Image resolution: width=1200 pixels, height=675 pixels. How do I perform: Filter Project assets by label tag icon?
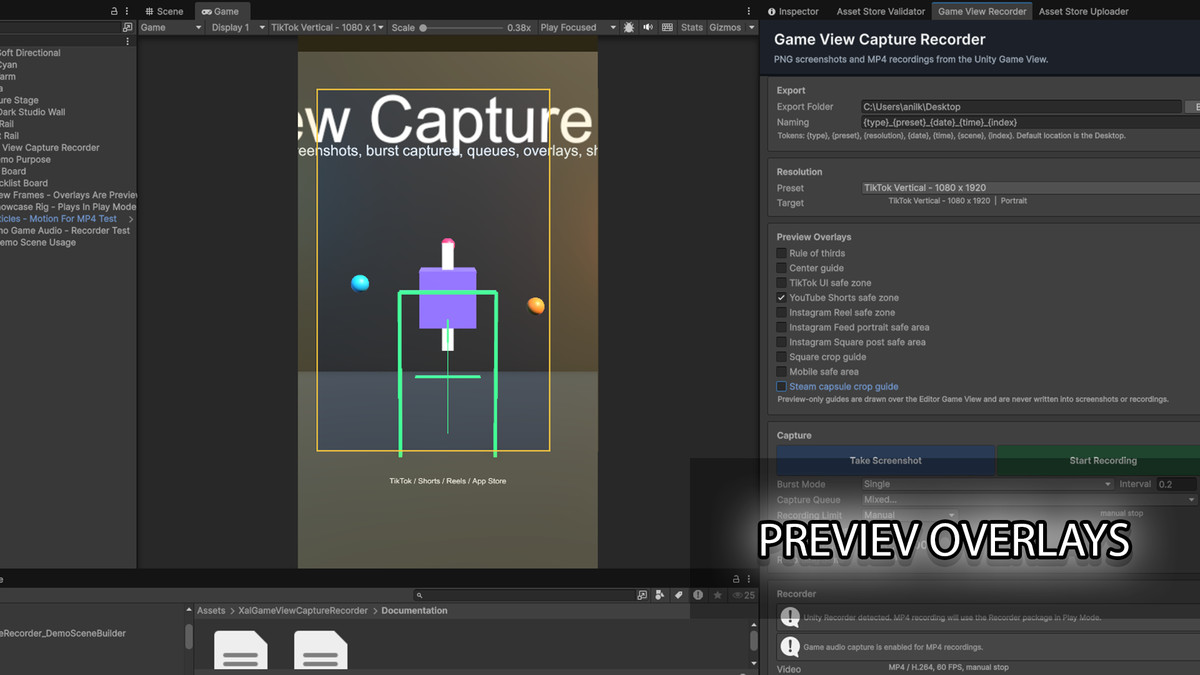coord(679,595)
